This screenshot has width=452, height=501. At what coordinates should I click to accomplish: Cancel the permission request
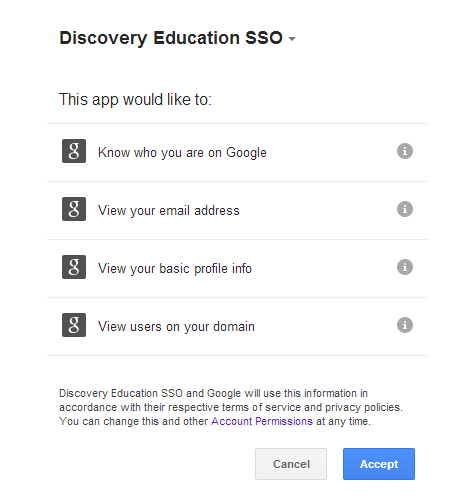(x=291, y=464)
